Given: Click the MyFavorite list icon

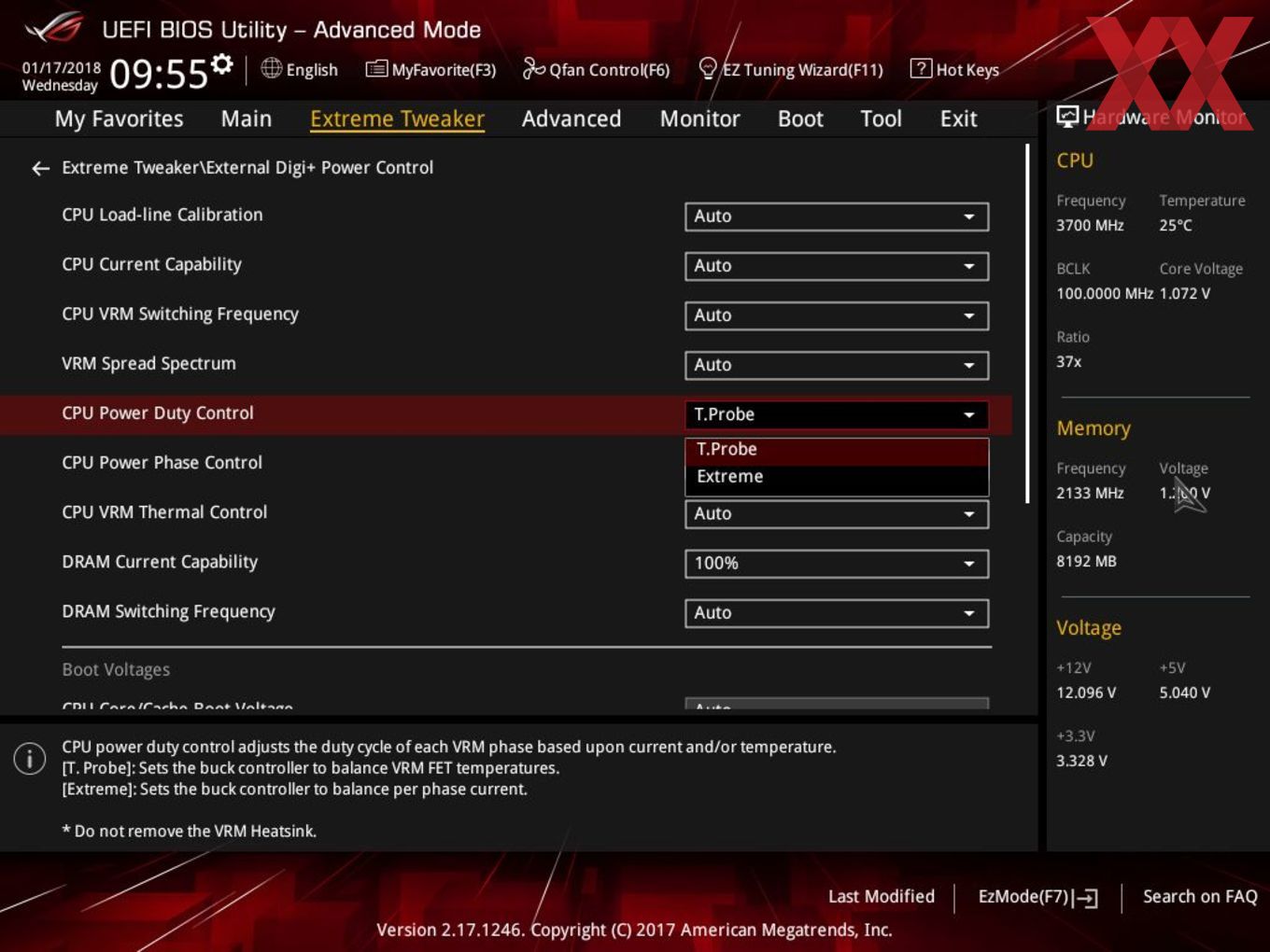Looking at the screenshot, I should tap(376, 69).
